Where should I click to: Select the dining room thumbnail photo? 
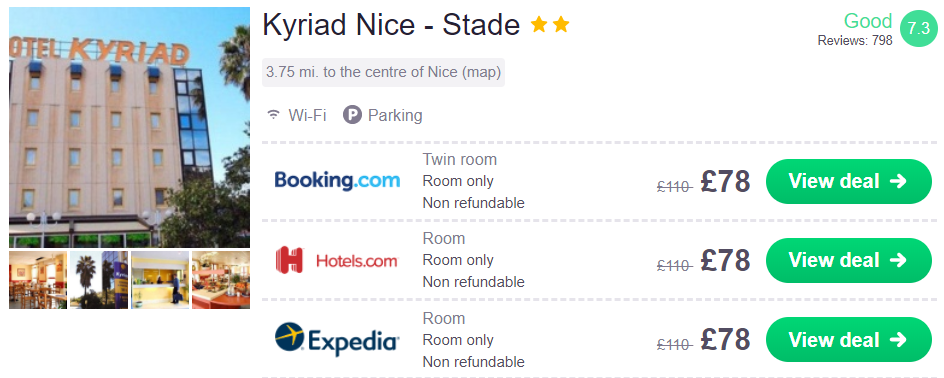(x=38, y=280)
